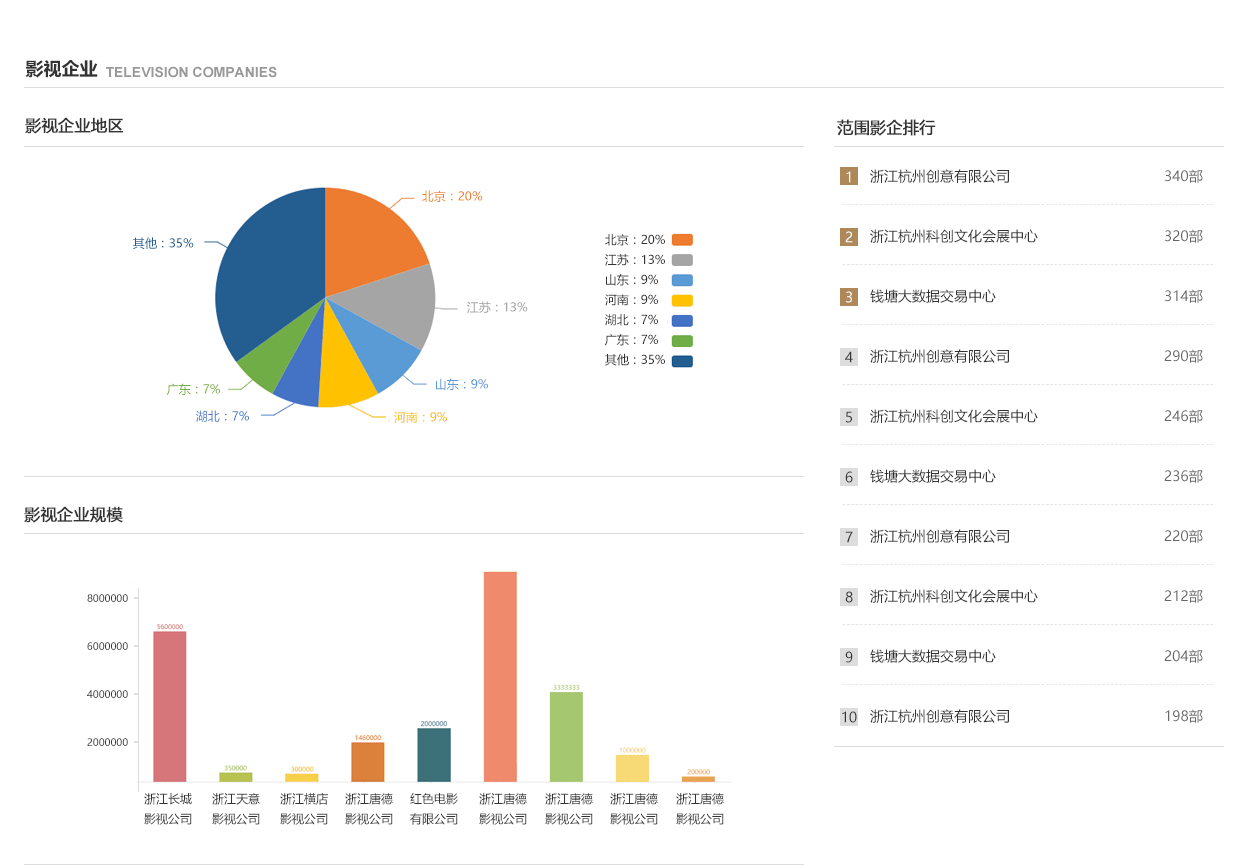The height and width of the screenshot is (865, 1252).
Task: Select the 湖北：7% legend entry text
Action: click(x=631, y=320)
